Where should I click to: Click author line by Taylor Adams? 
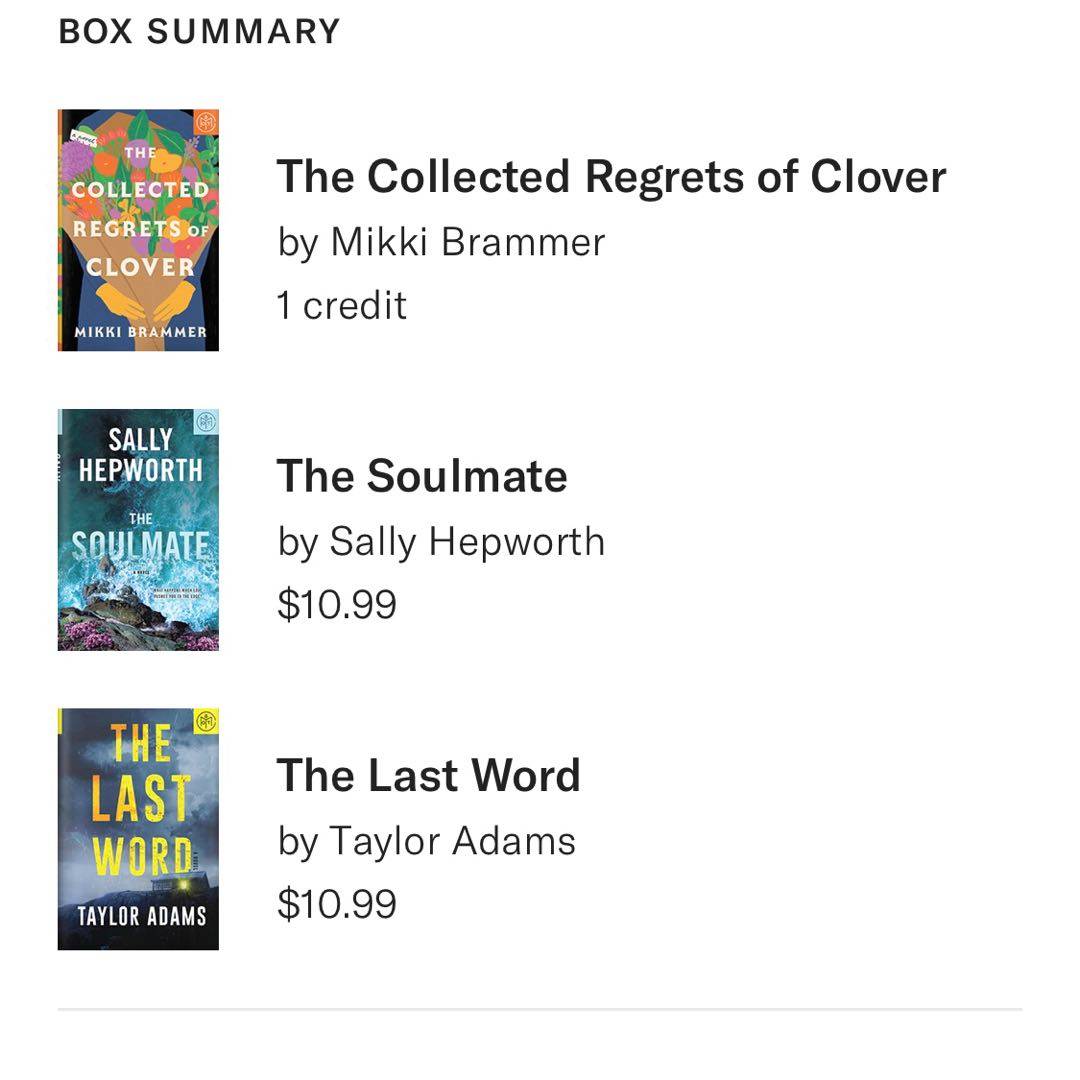point(427,842)
